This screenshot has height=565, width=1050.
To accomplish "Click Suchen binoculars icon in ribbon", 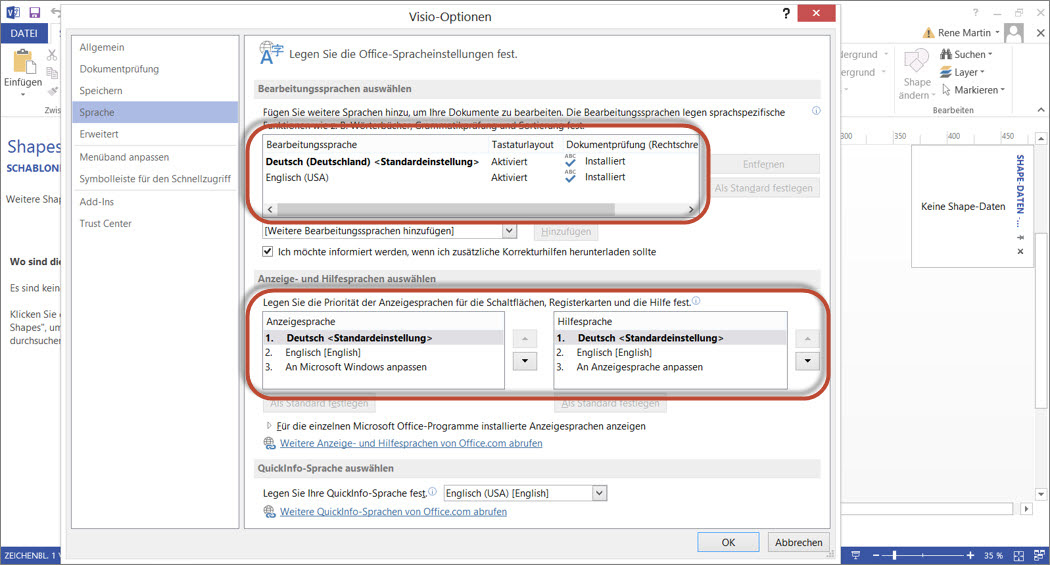I will [x=946, y=54].
